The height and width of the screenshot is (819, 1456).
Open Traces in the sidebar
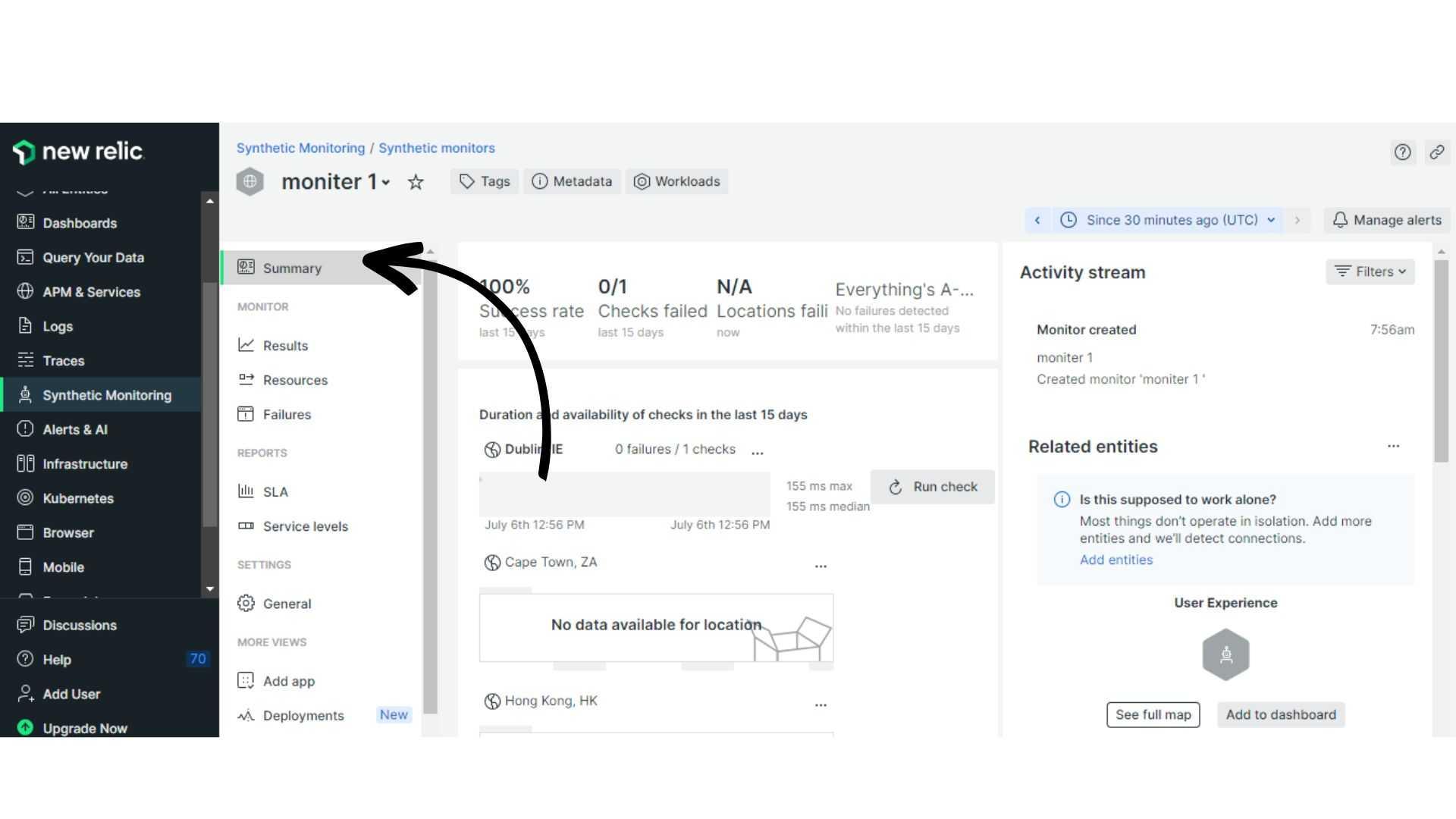(x=63, y=361)
